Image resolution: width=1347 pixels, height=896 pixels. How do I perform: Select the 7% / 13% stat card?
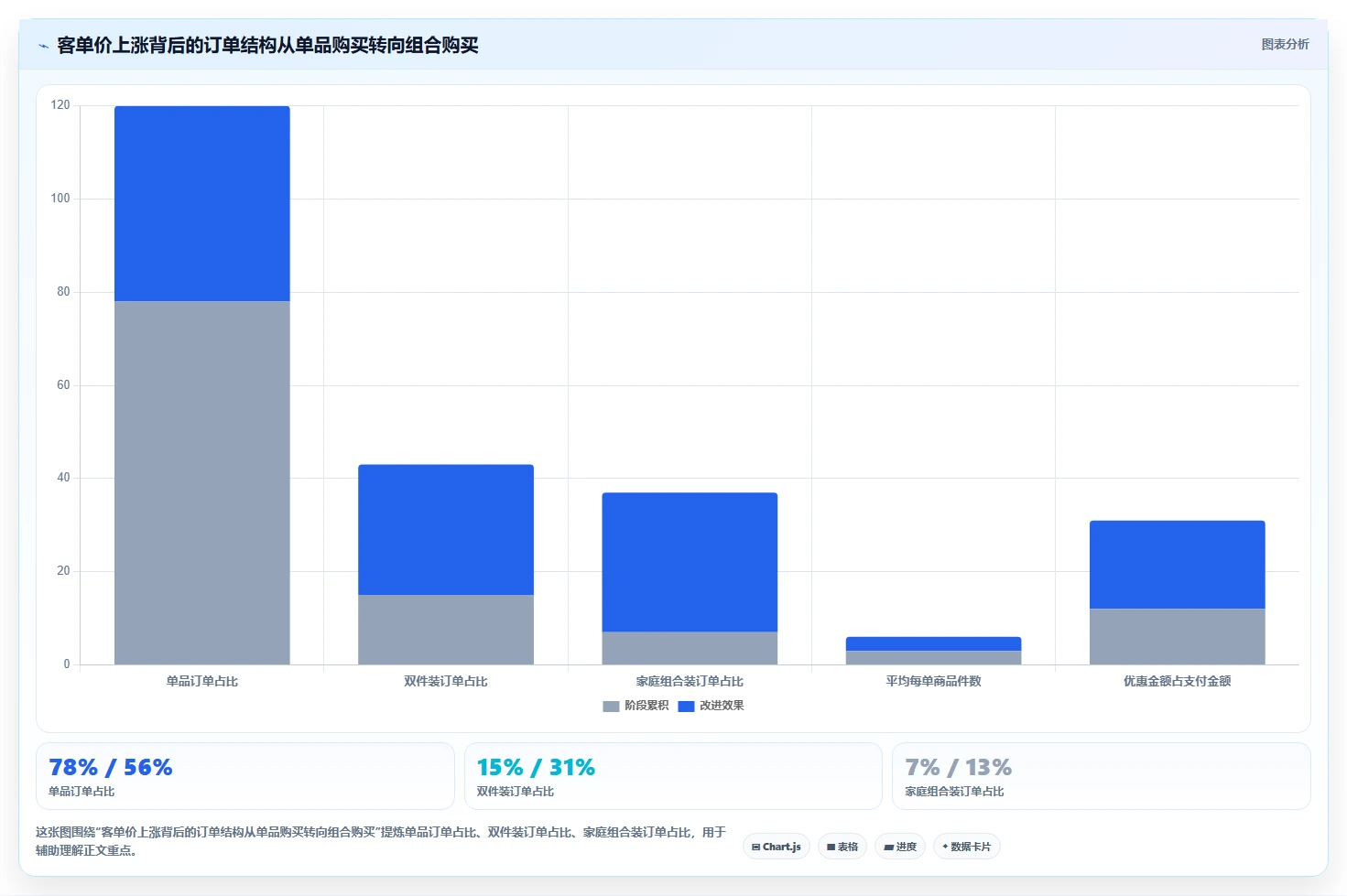[x=1102, y=776]
